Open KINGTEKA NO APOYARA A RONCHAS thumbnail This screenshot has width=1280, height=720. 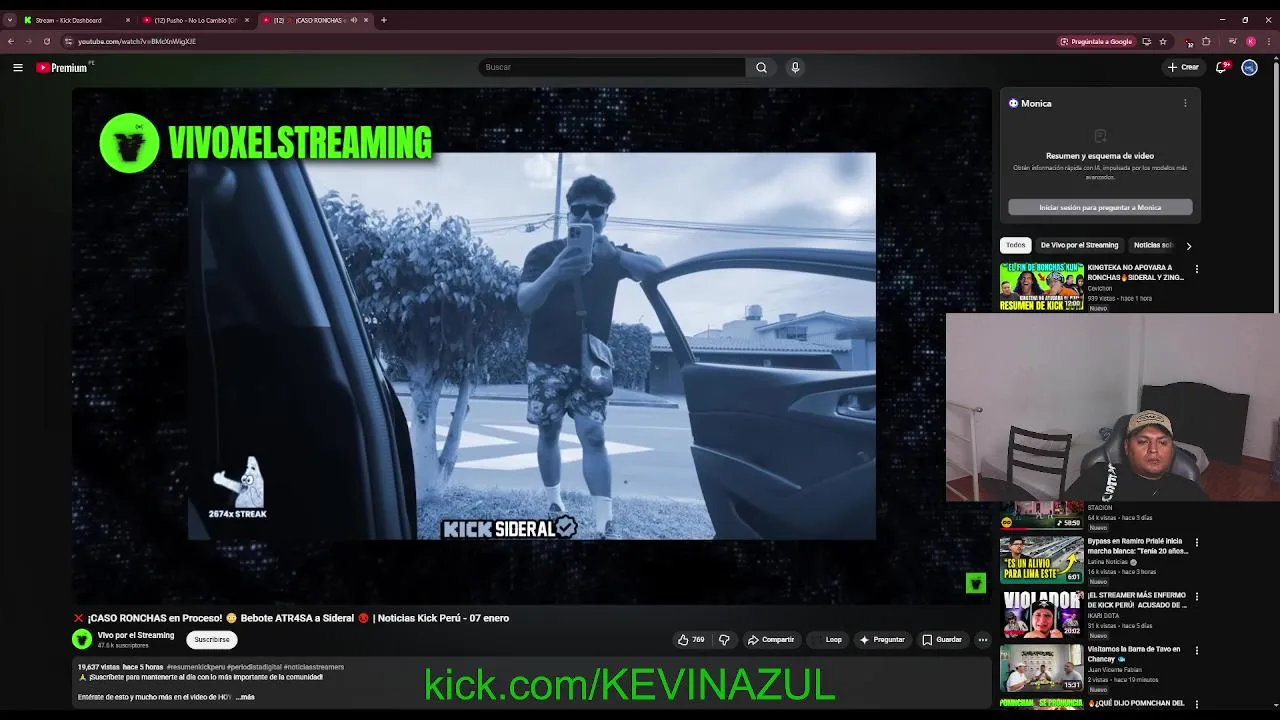tap(1041, 287)
